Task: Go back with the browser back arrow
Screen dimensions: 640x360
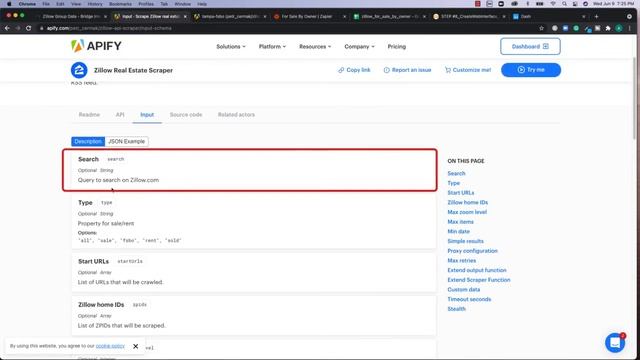Action: tap(7, 28)
